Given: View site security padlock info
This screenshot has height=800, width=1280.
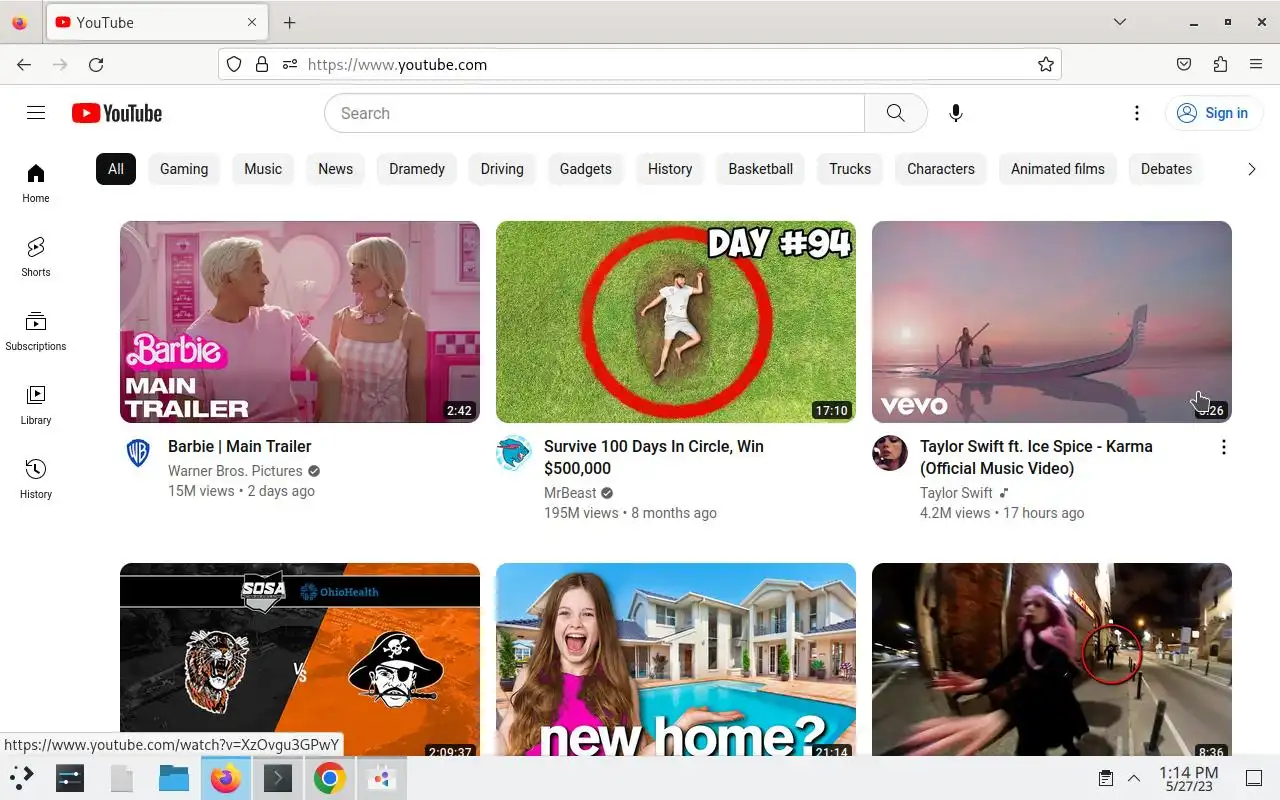Looking at the screenshot, I should (262, 64).
